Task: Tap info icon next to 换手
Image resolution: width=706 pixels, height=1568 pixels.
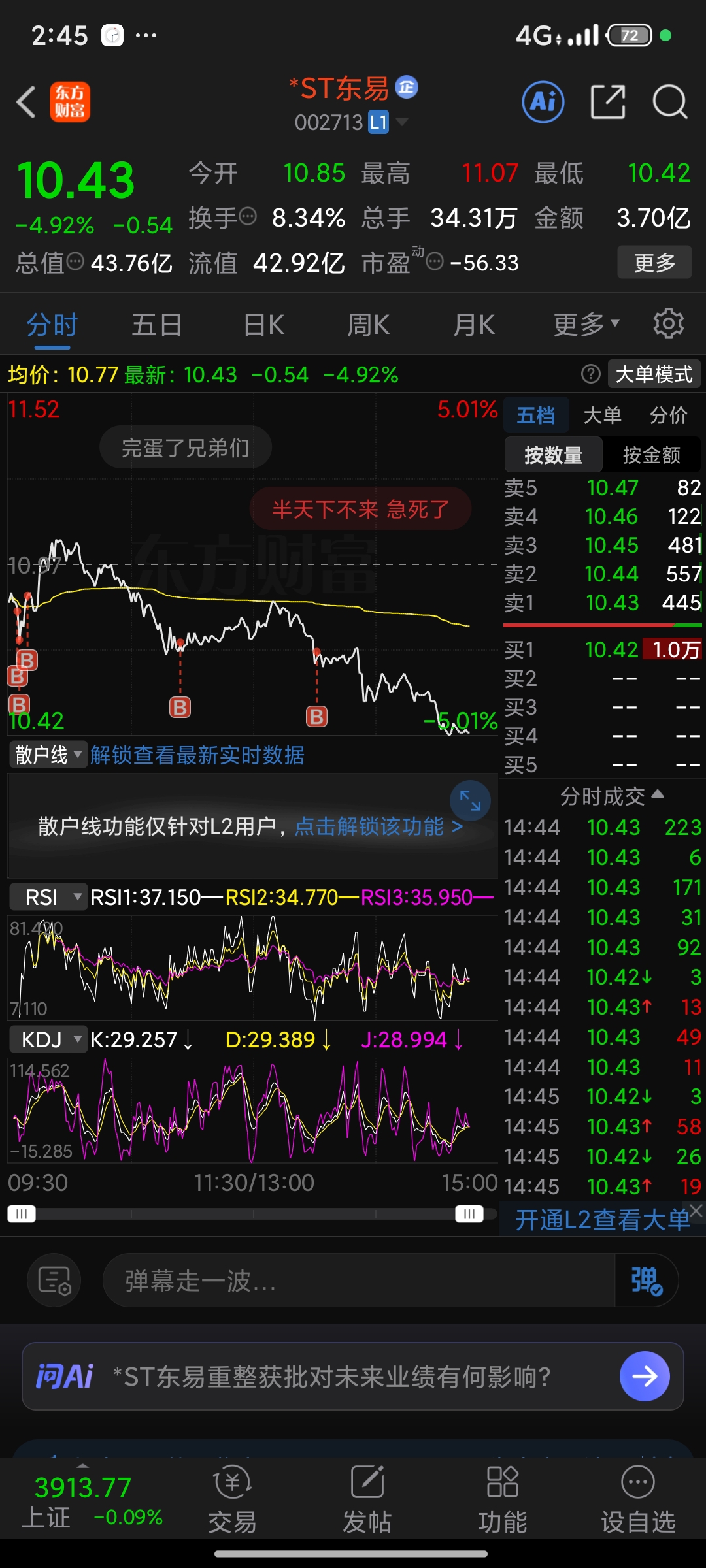Action: 248,216
